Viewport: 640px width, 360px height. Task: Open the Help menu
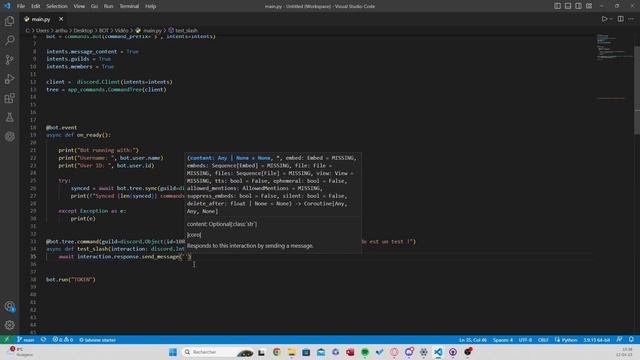pos(151,6)
